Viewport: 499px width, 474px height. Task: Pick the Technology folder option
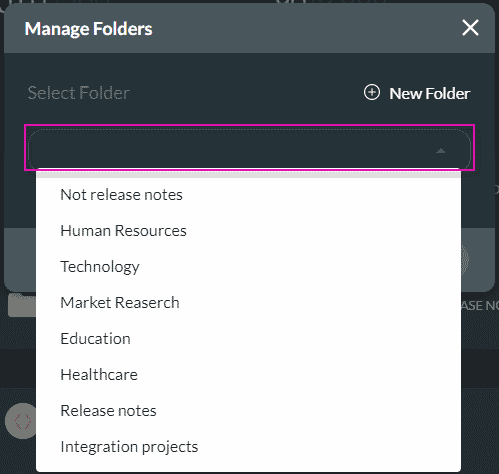click(x=100, y=267)
